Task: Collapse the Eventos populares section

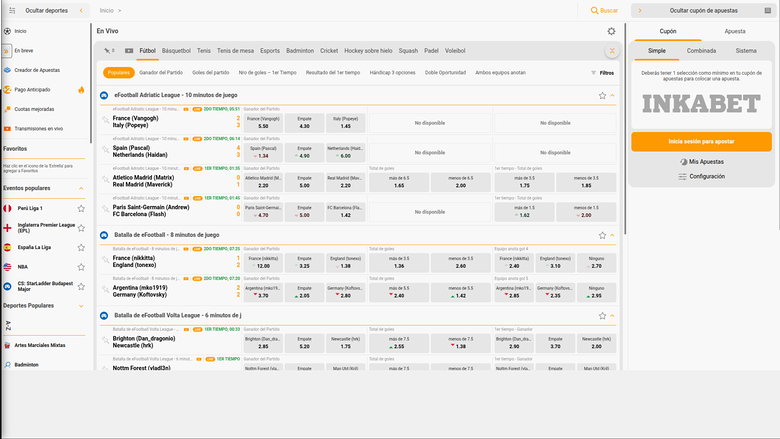Action: point(81,188)
